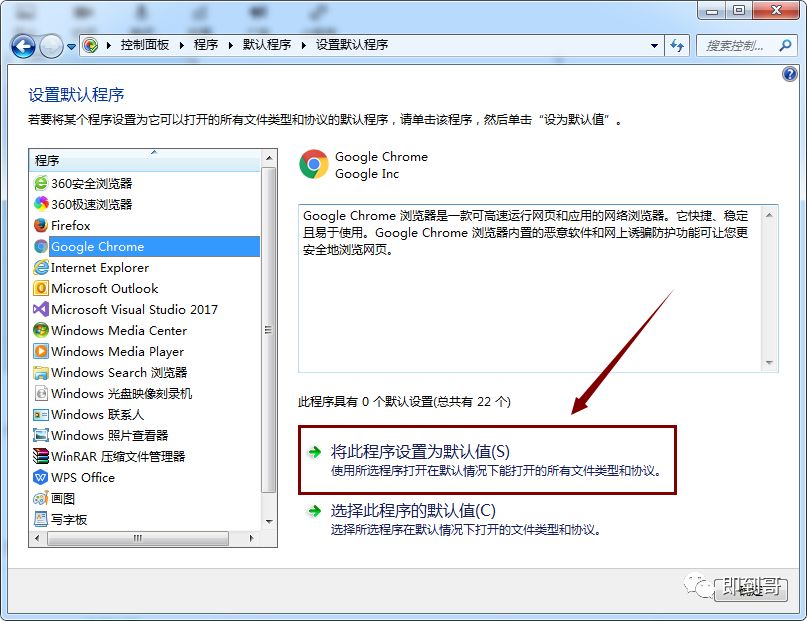Screen dimensions: 807x621
Task: Expand the arrow after 控制面板 breadcrumb
Action: point(182,45)
